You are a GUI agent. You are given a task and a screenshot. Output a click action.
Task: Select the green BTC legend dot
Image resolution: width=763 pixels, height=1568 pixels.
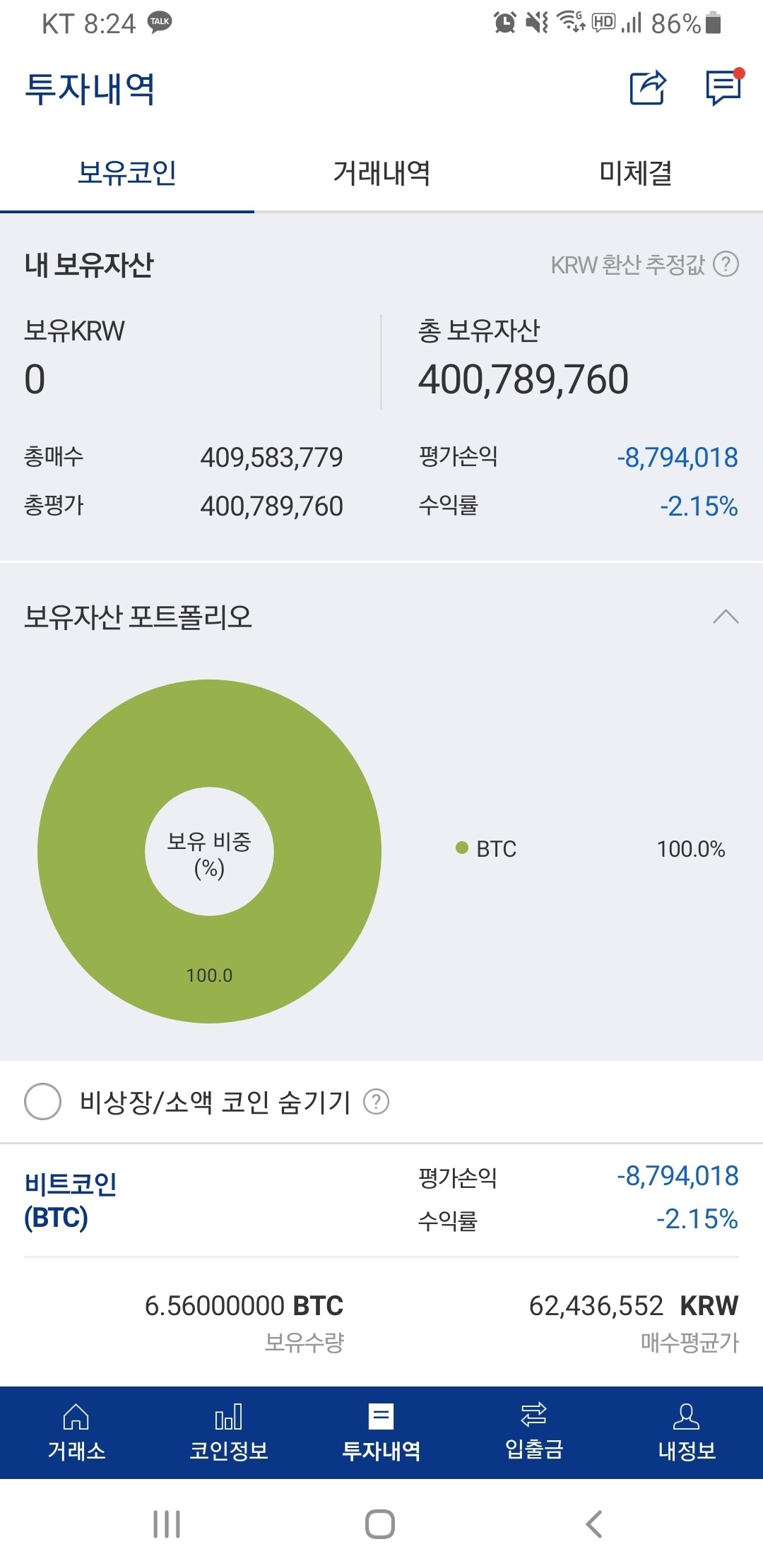(x=463, y=849)
